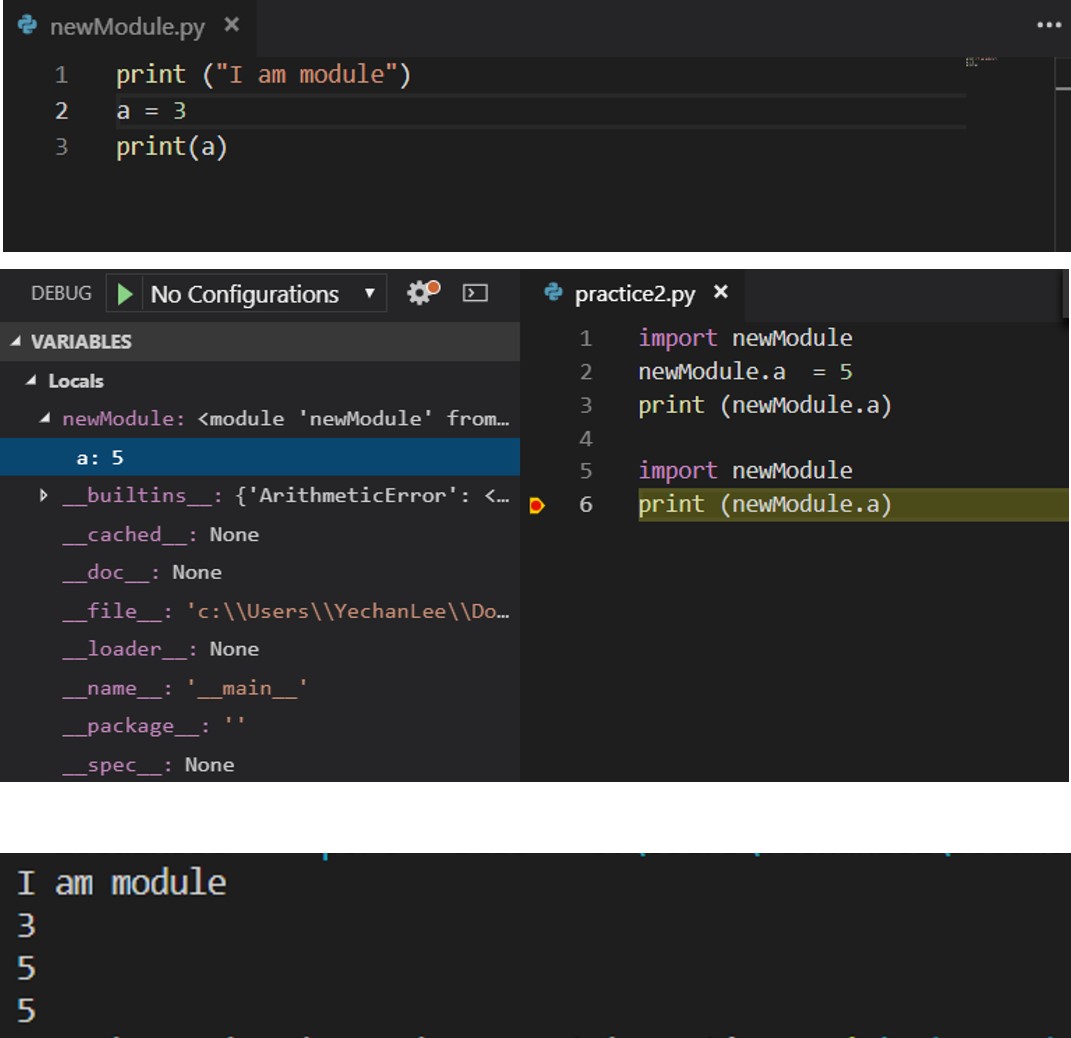Click first 'import newModule' line in practice2.py

[x=745, y=338]
